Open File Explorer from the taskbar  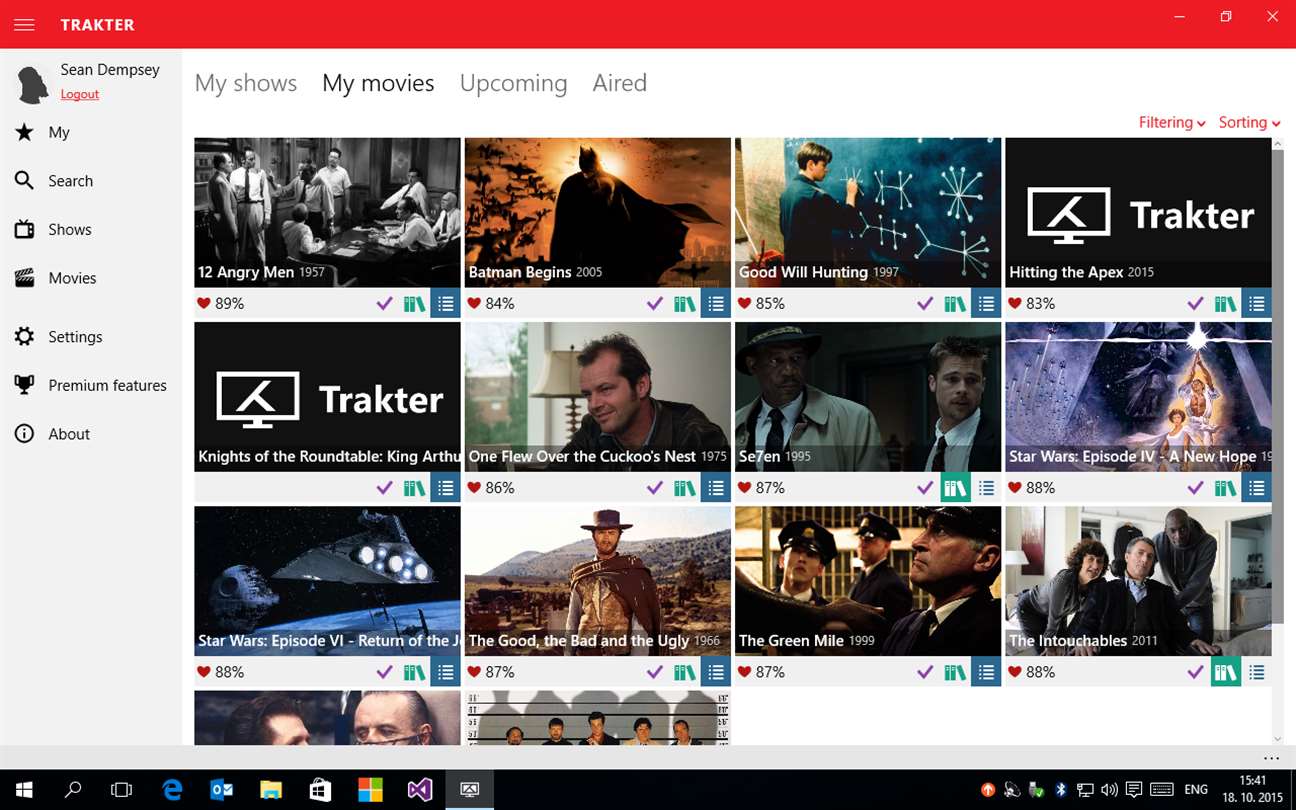[x=271, y=789]
